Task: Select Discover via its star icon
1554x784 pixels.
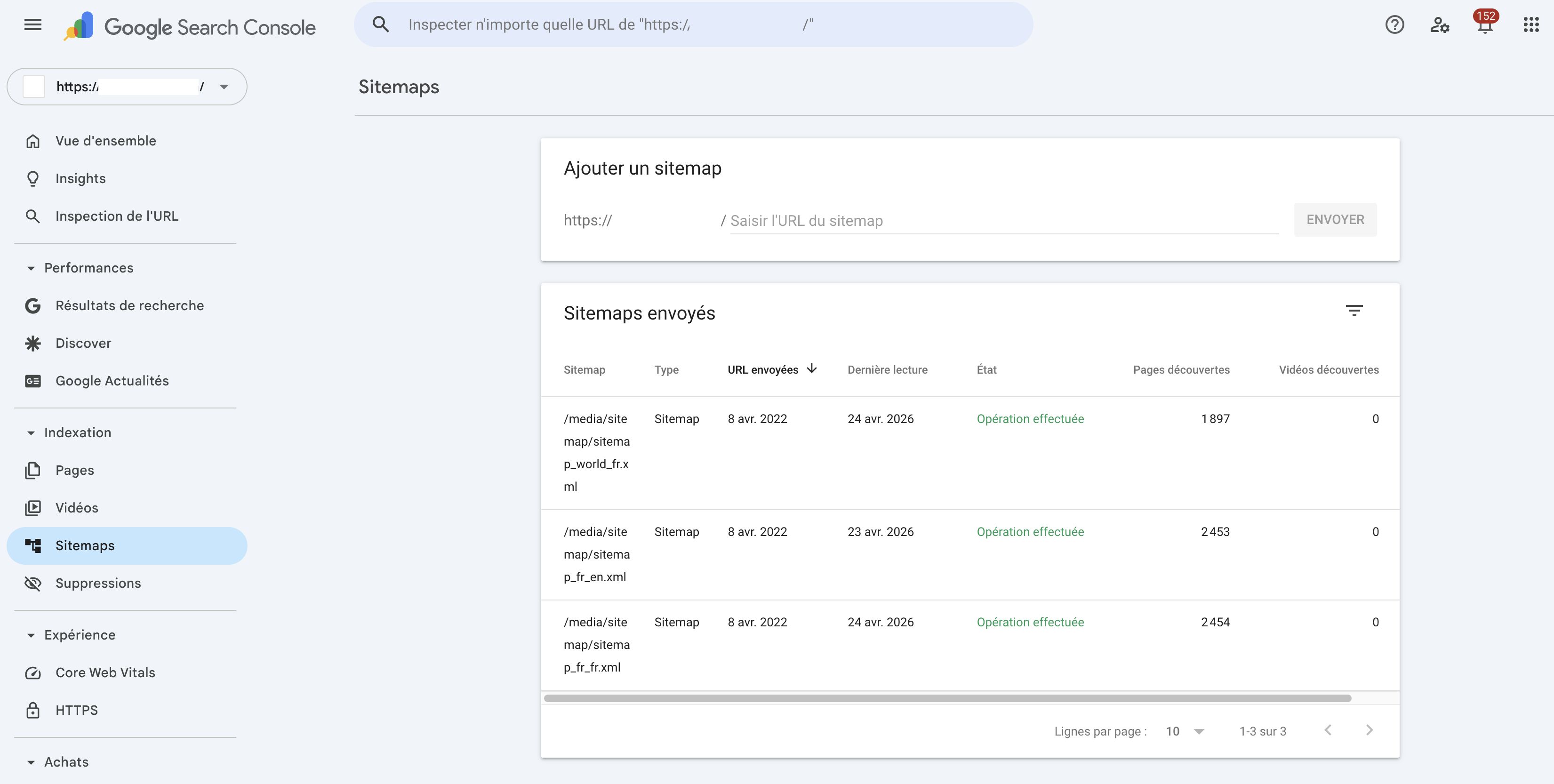Action: tap(33, 343)
